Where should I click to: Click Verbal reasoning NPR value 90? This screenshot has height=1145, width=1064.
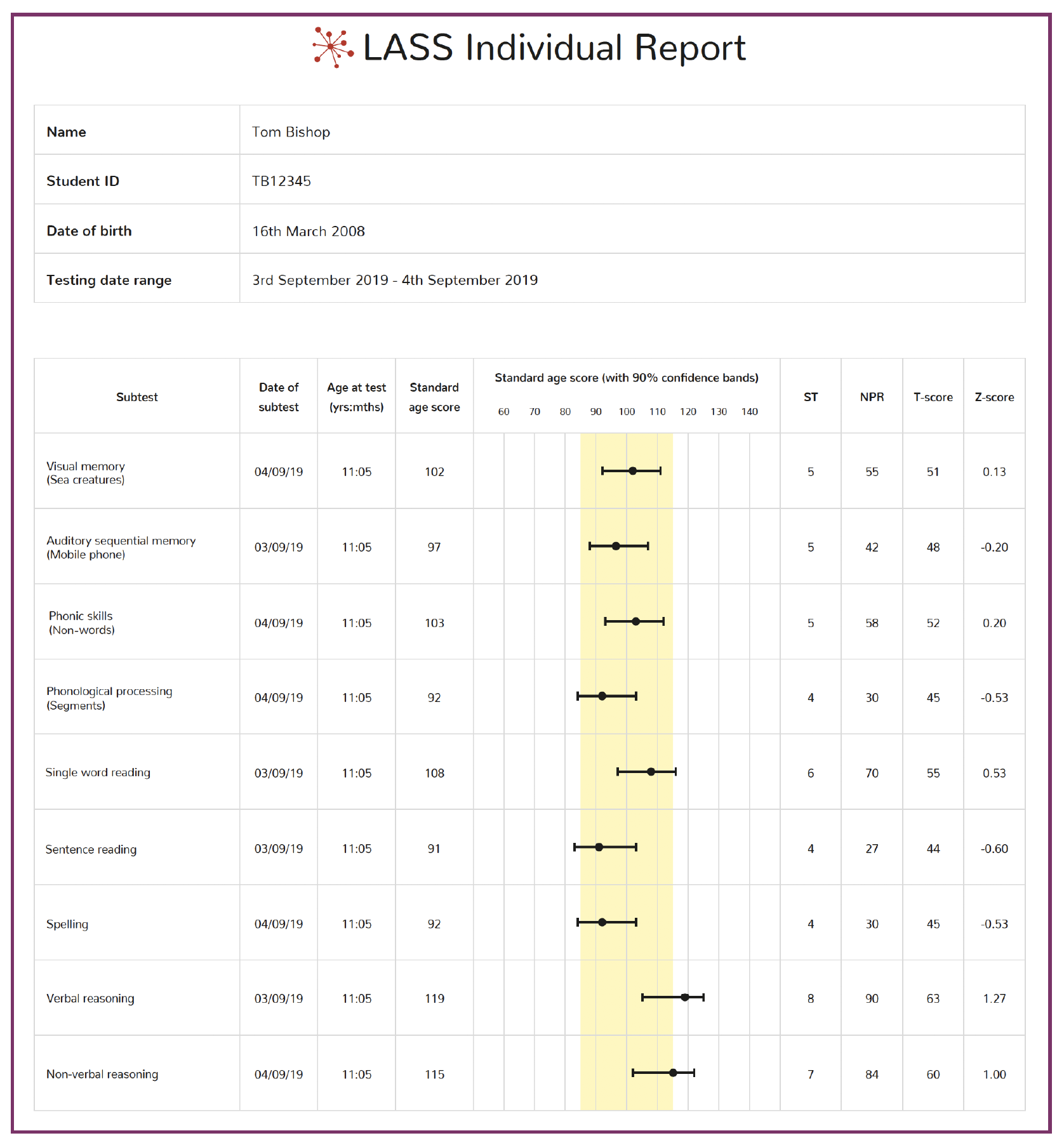pos(872,998)
